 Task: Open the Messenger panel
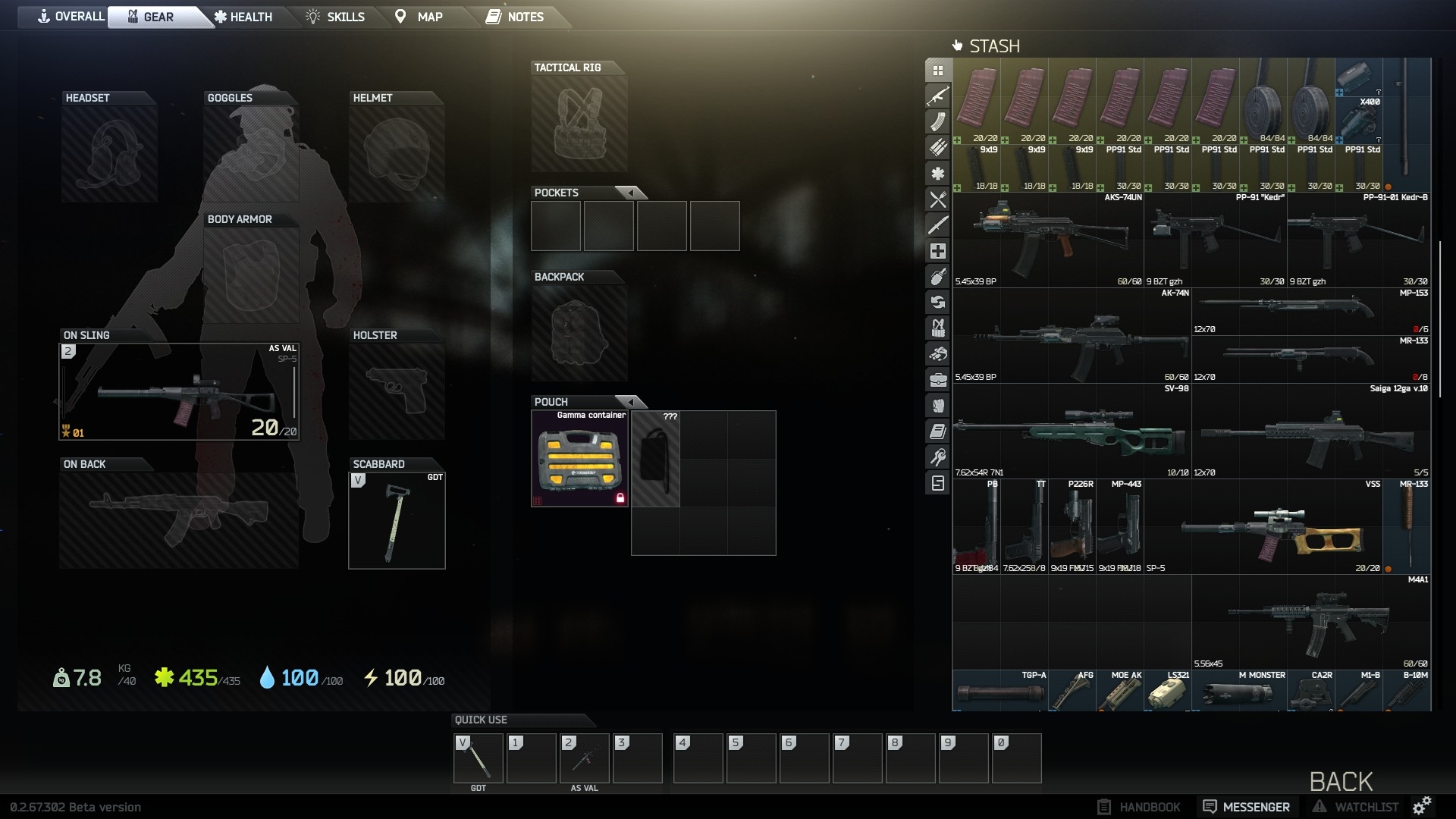[1247, 807]
